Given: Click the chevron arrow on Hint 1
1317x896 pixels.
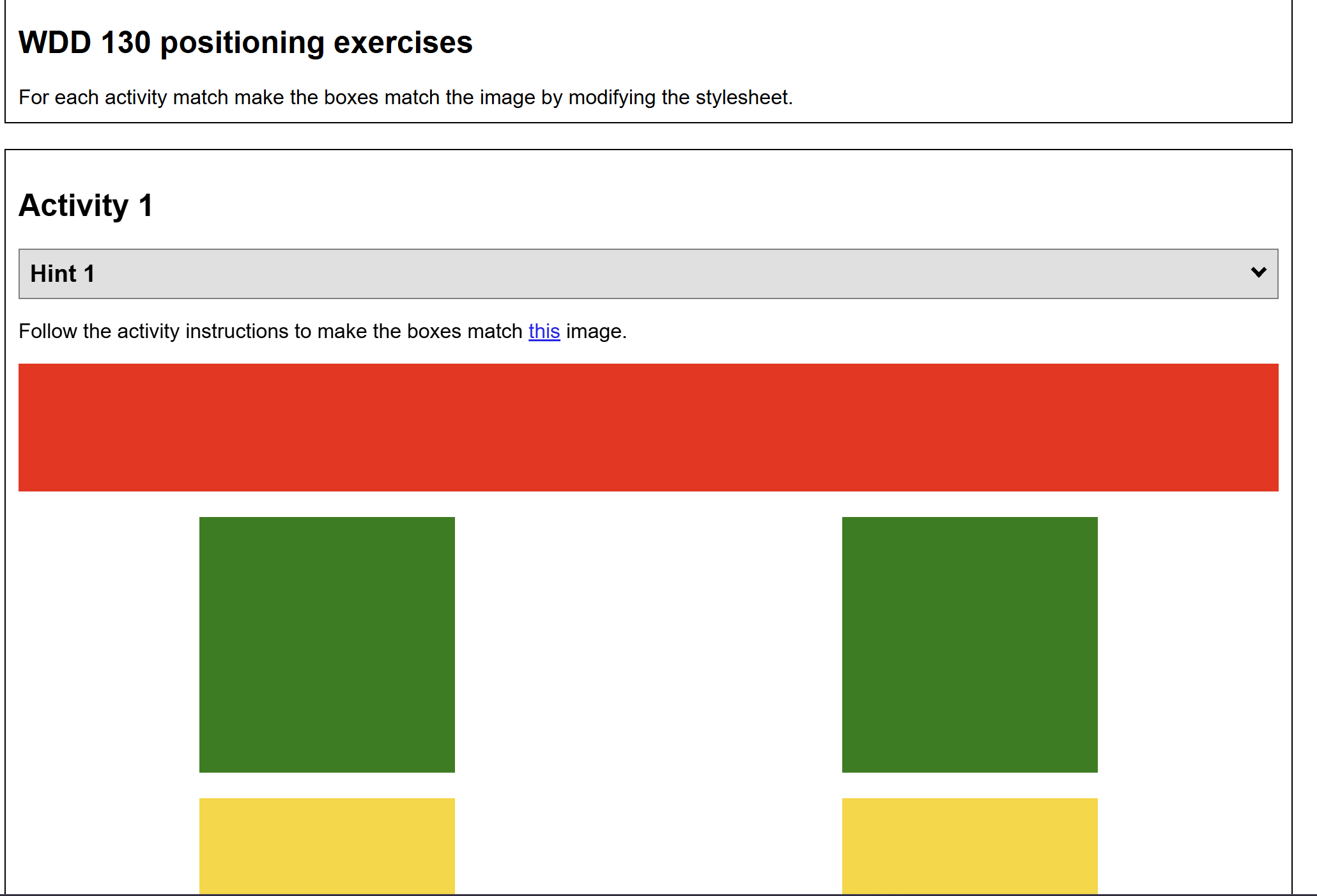Looking at the screenshot, I should pyautogui.click(x=1258, y=273).
